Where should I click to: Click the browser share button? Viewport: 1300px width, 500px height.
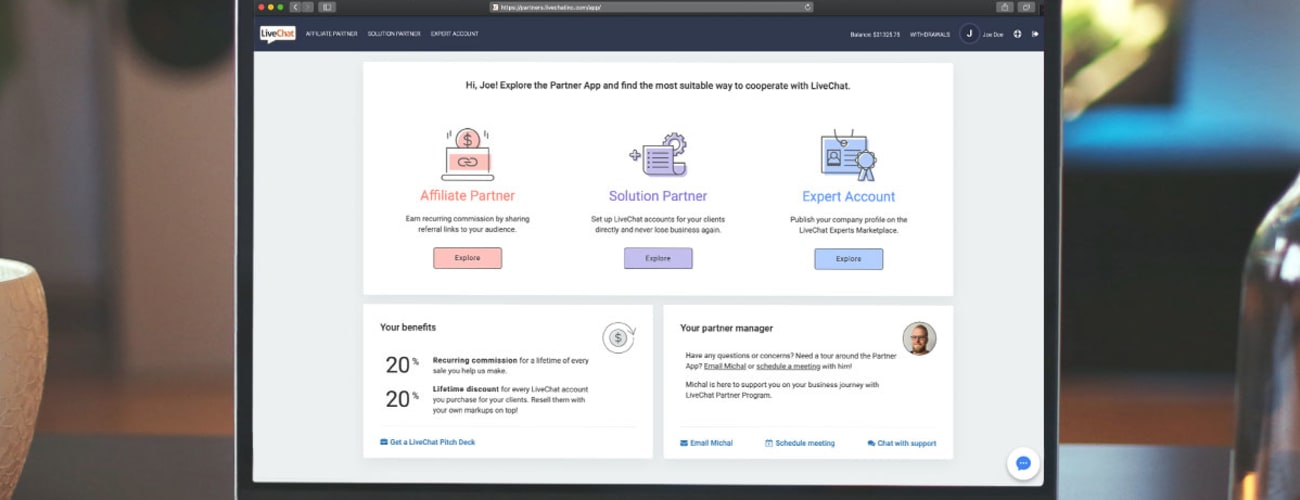point(1003,7)
